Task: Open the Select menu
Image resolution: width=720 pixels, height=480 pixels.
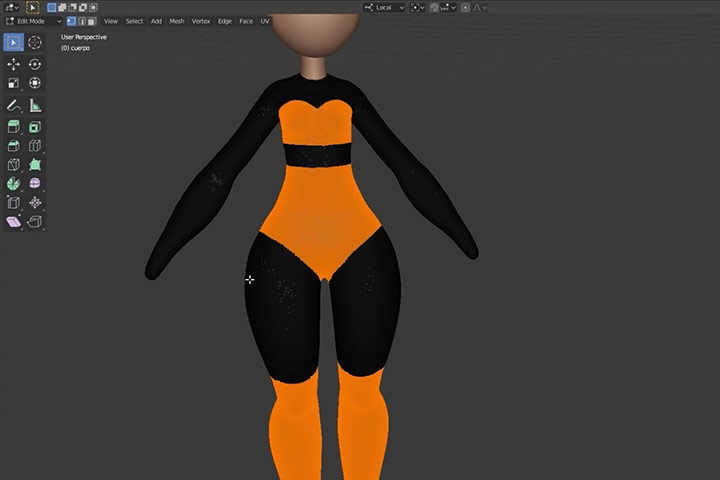Action: coord(134,21)
